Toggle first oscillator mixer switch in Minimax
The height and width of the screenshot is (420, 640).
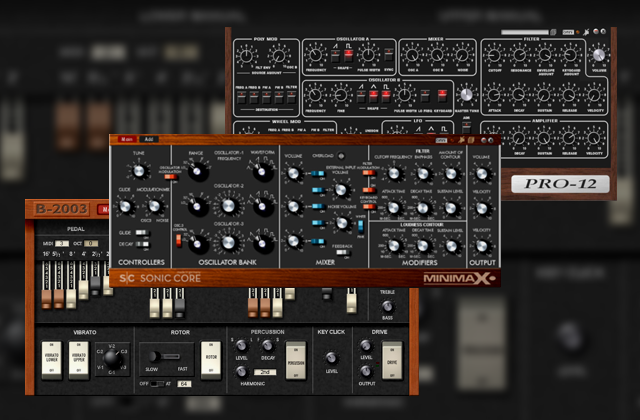click(x=317, y=174)
